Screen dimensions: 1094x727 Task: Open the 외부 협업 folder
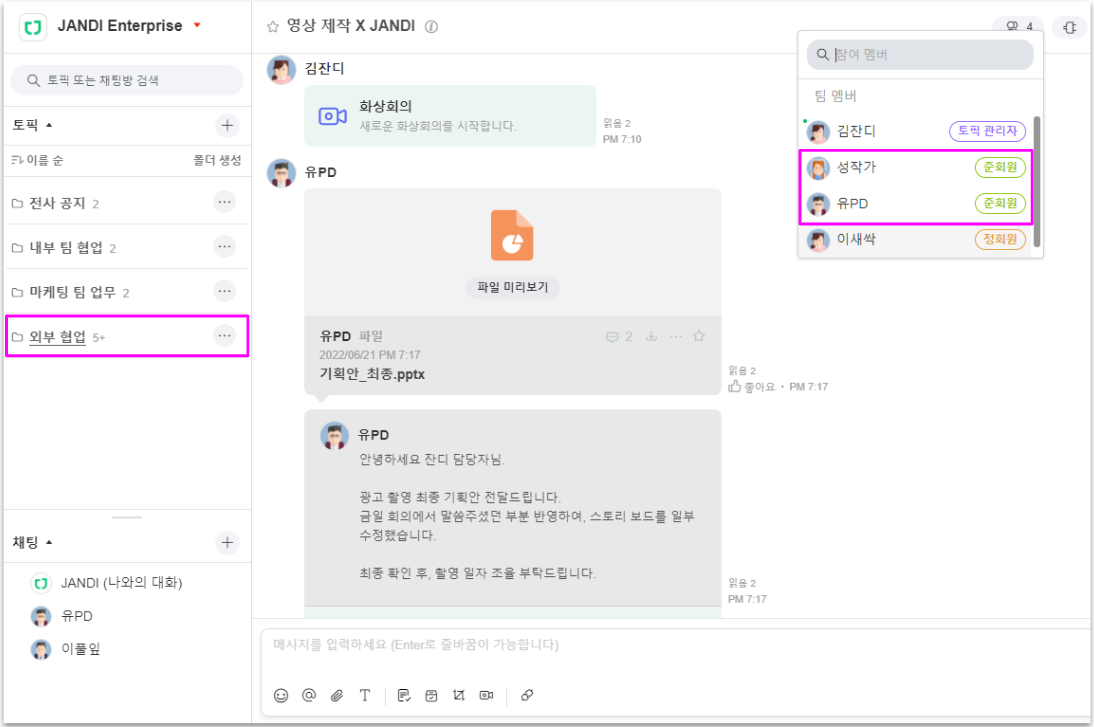click(58, 337)
